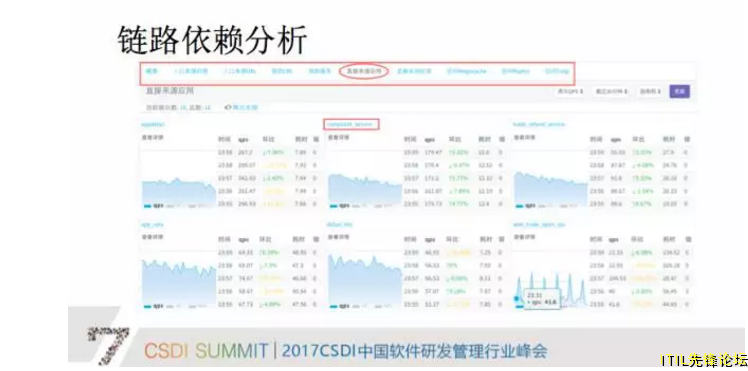Open the auto-refresh dropdown beside purple button
Image resolution: width=748 pixels, height=371 pixels.
[x=651, y=91]
